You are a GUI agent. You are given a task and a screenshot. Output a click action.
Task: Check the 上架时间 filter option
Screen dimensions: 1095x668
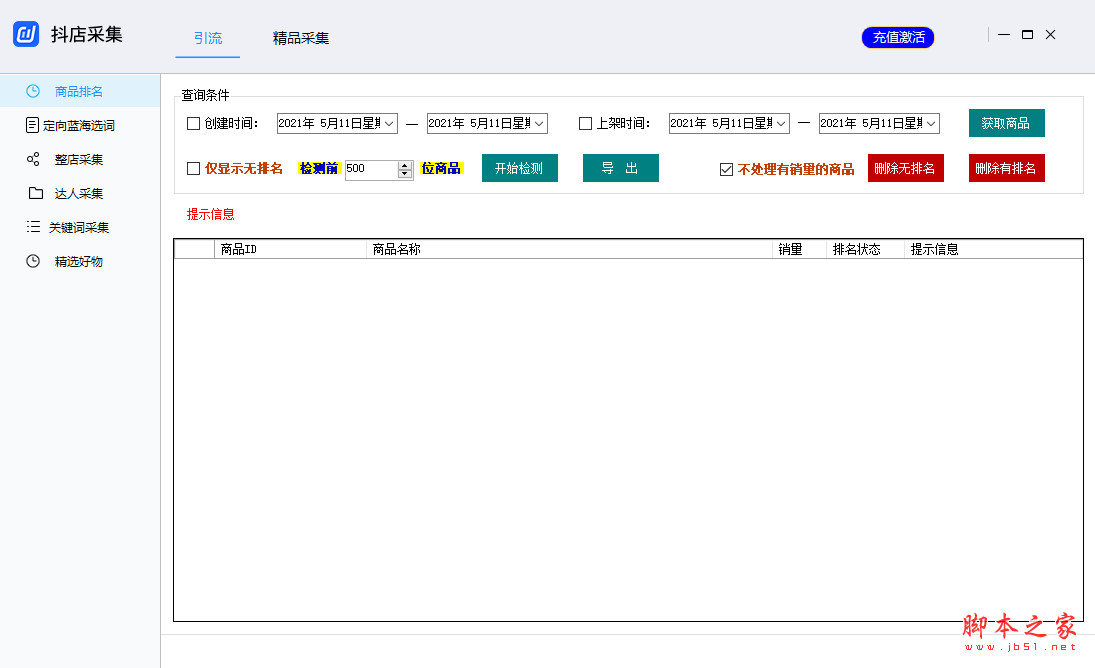585,123
